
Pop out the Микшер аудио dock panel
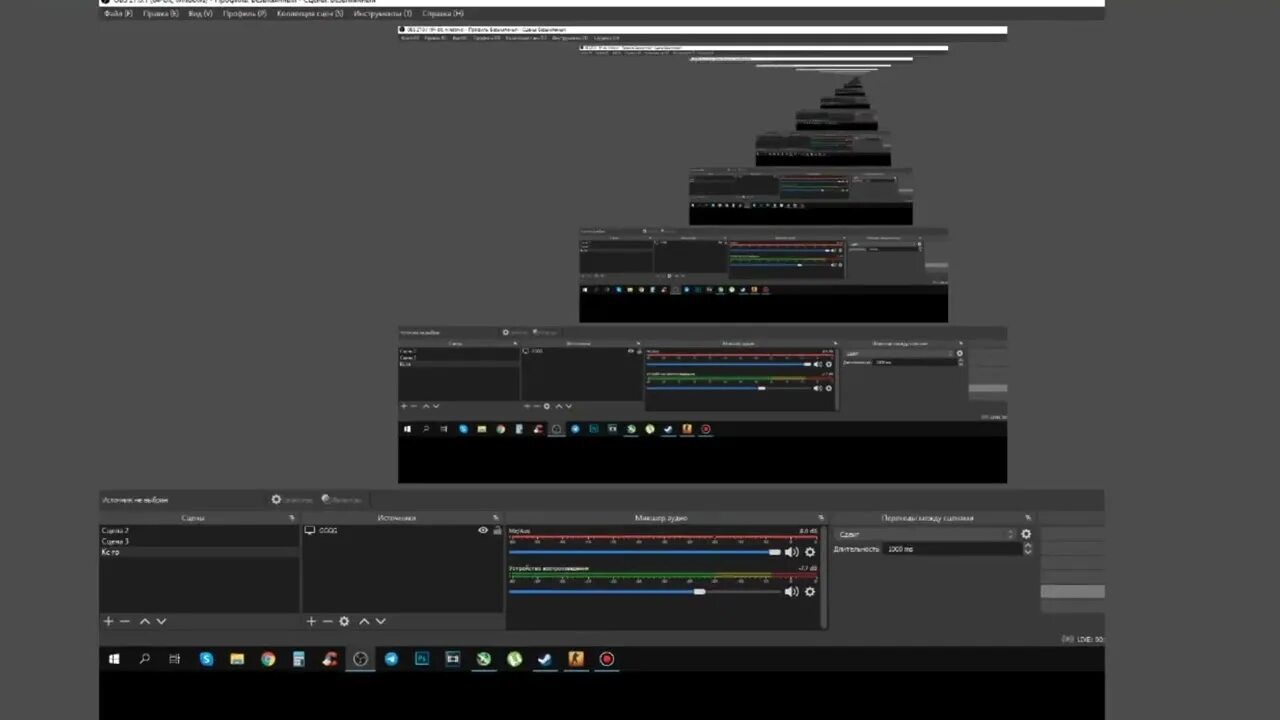(821, 518)
